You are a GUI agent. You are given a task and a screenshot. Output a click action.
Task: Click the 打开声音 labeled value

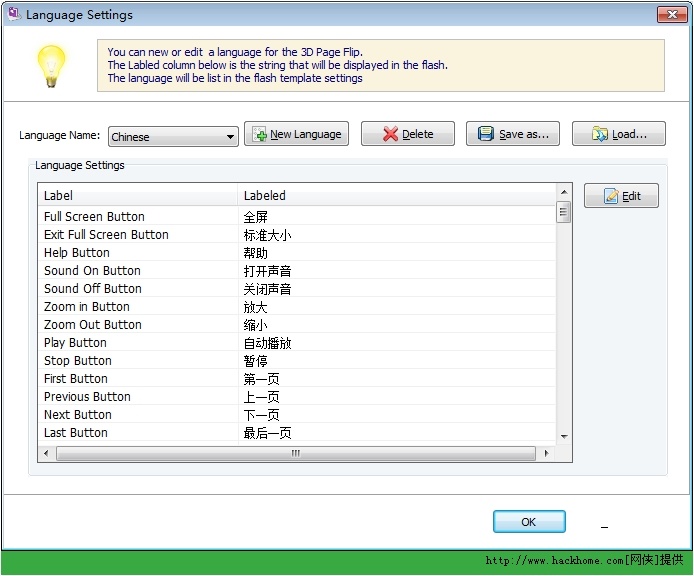pos(267,271)
